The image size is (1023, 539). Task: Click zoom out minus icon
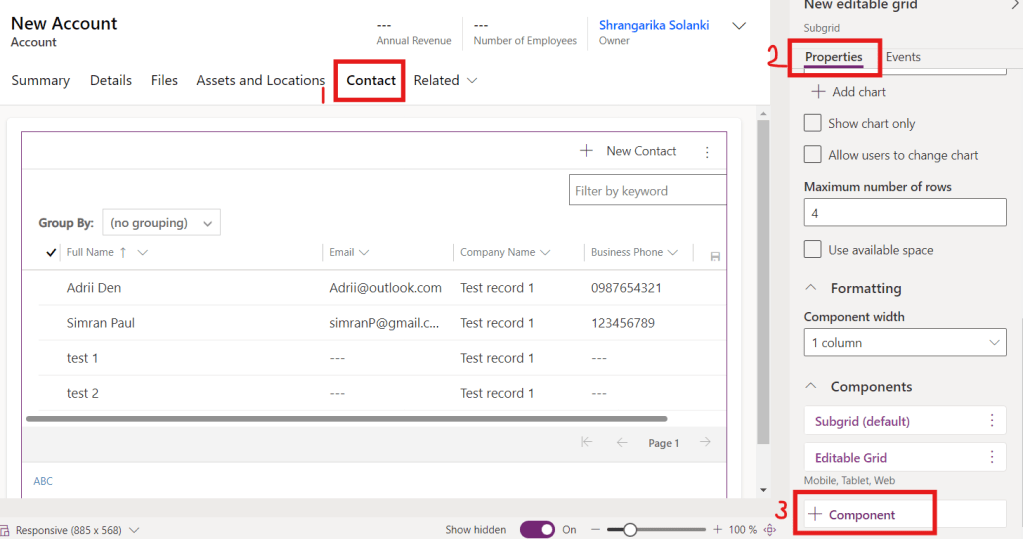click(596, 529)
